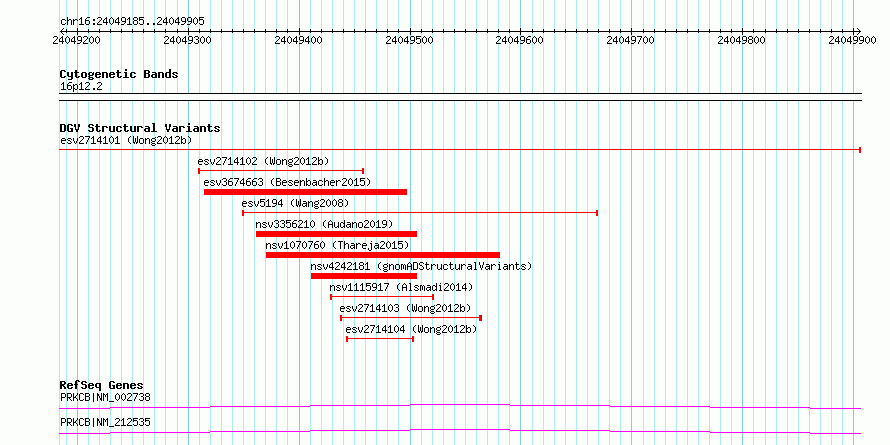Image resolution: width=890 pixels, height=445 pixels.
Task: Click the esv2714103 thin red interval
Action: 411,317
